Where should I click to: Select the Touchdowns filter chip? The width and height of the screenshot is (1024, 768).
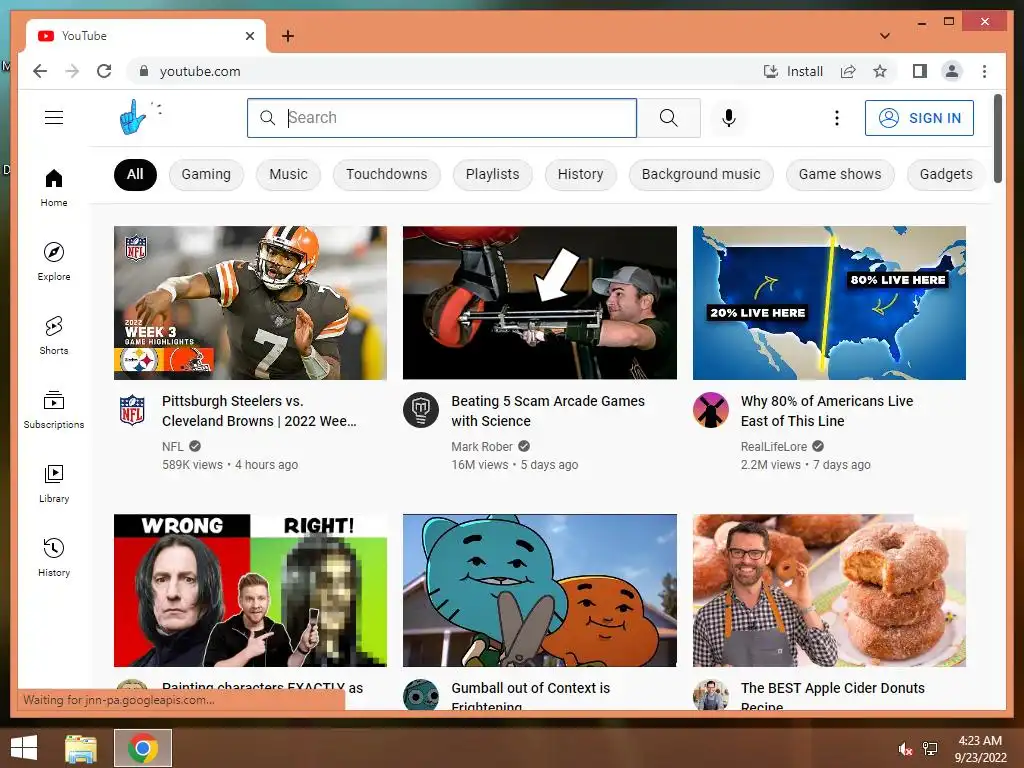[x=387, y=174]
